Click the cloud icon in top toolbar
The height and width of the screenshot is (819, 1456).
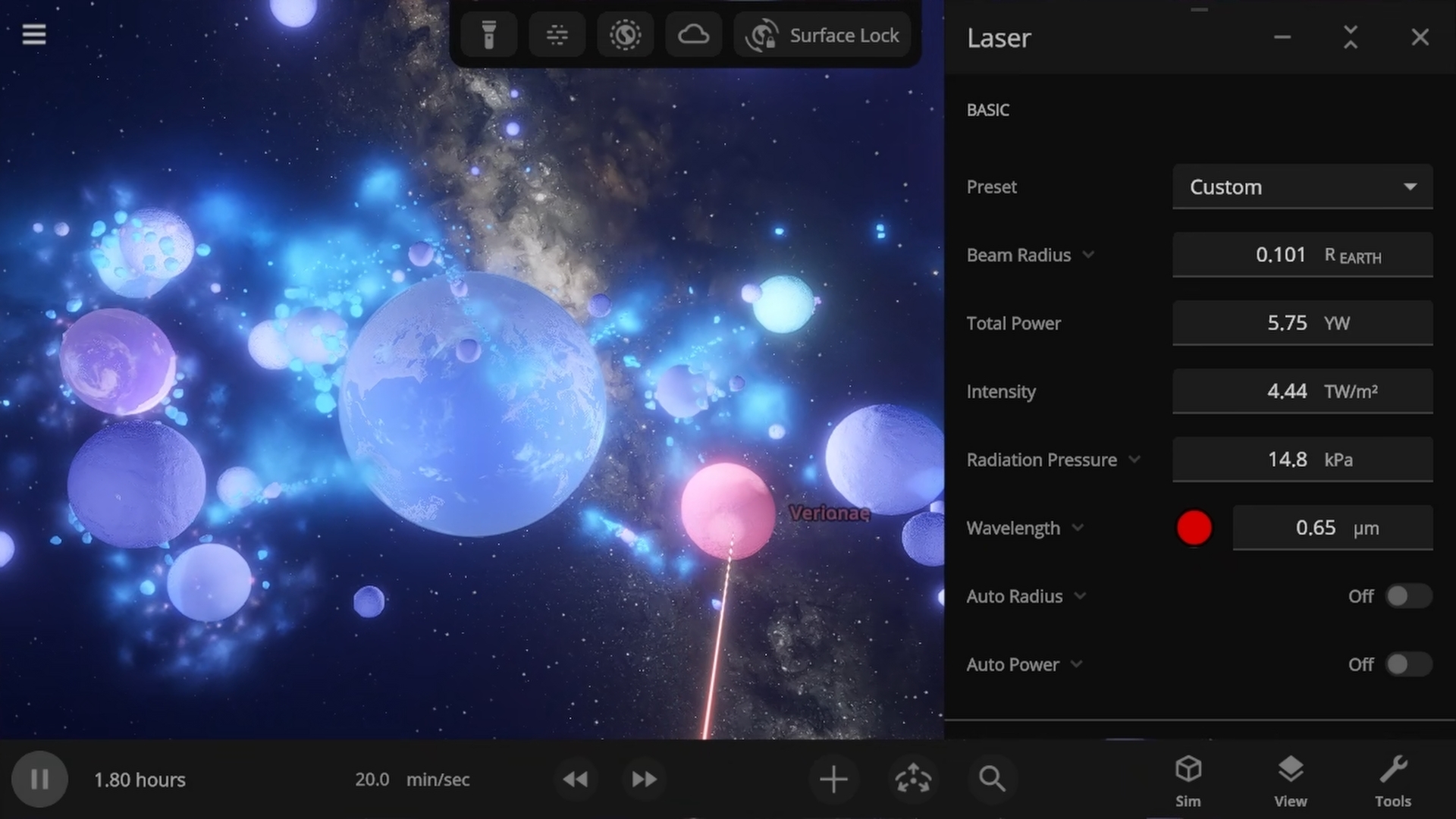click(x=693, y=35)
